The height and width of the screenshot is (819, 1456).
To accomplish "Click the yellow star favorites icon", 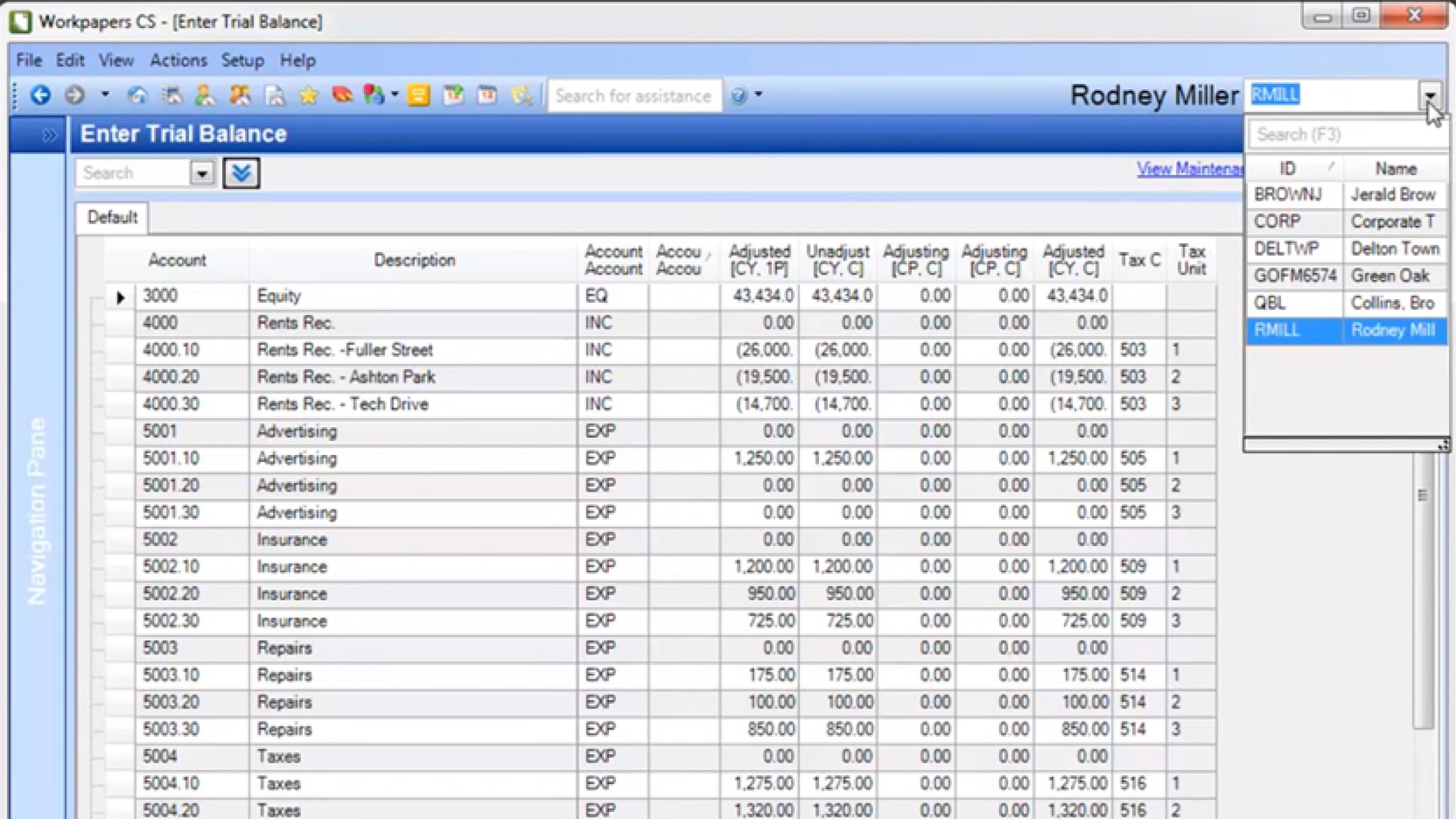I will point(308,95).
